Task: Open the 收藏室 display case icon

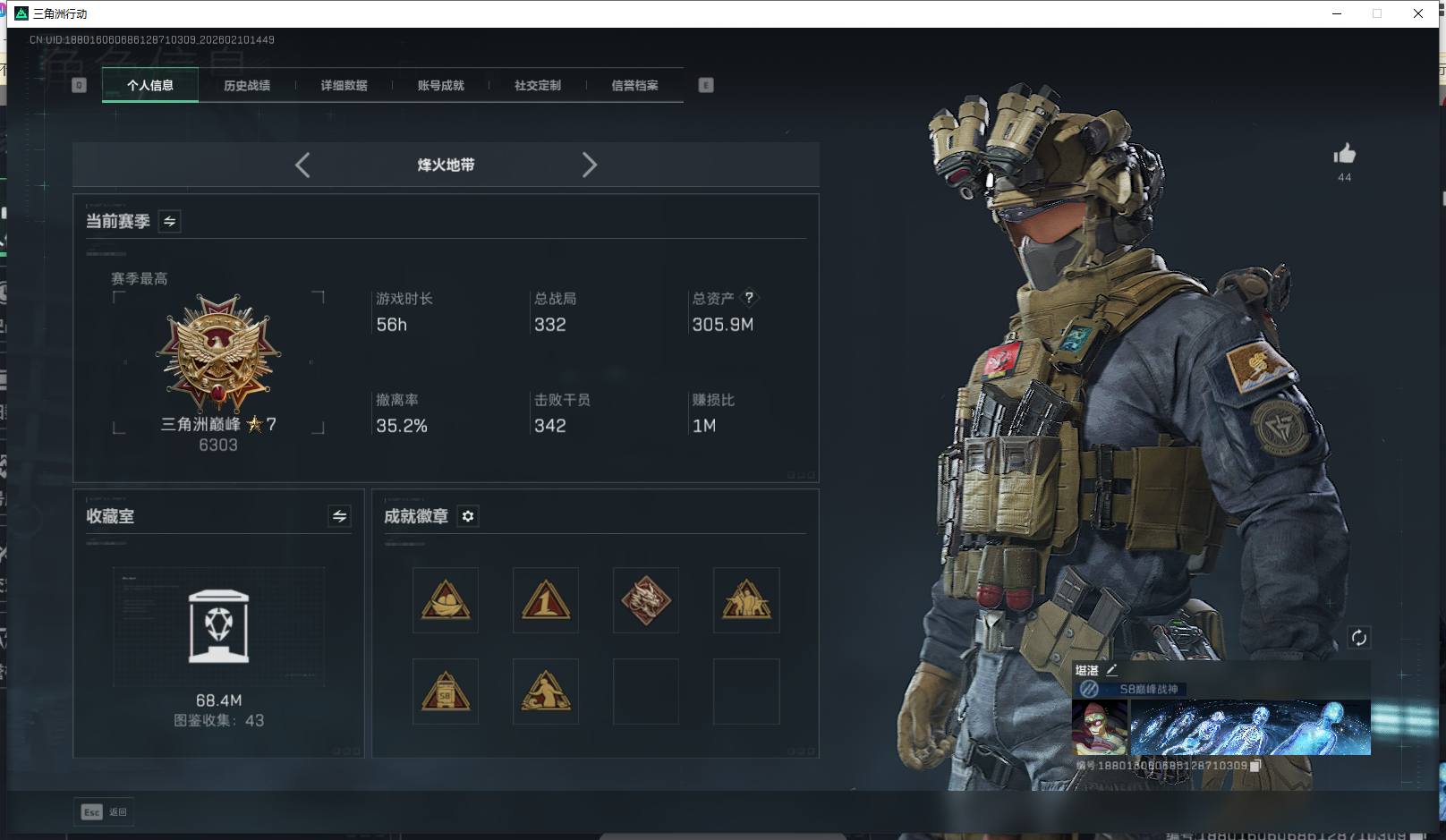Action: pos(218,626)
